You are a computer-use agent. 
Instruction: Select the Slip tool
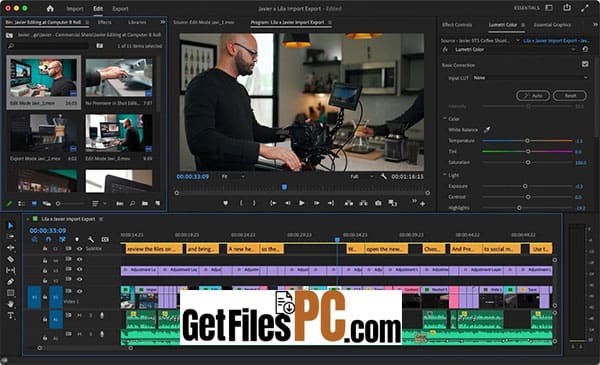coord(10,270)
